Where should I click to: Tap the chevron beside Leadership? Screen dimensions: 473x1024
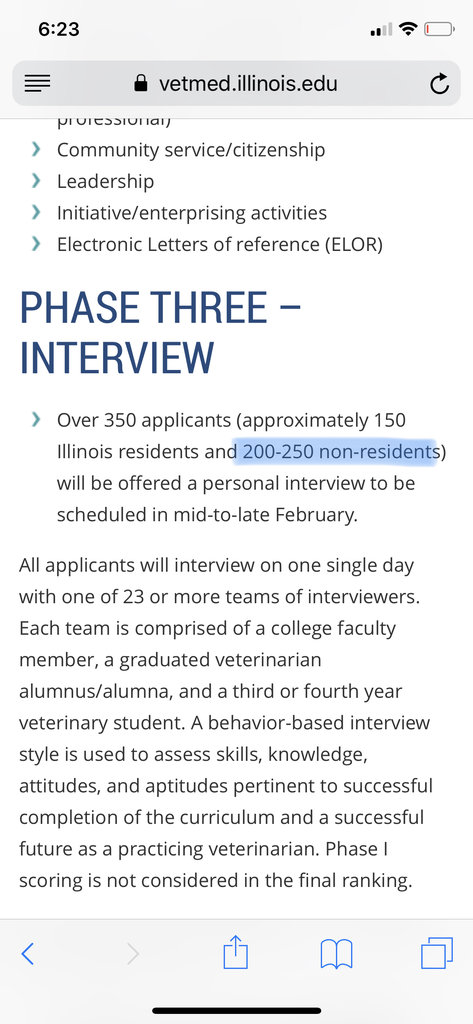tap(37, 181)
